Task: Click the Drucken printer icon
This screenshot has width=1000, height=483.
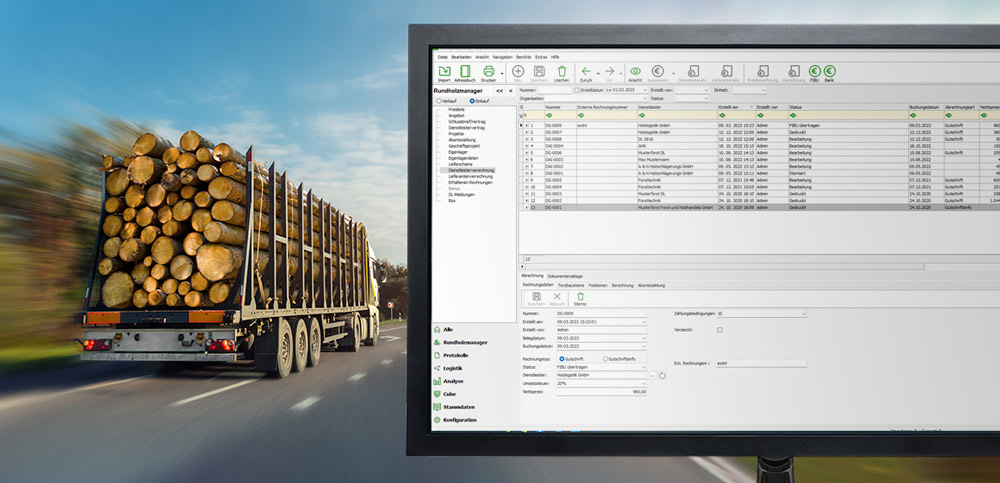Action: pos(489,72)
